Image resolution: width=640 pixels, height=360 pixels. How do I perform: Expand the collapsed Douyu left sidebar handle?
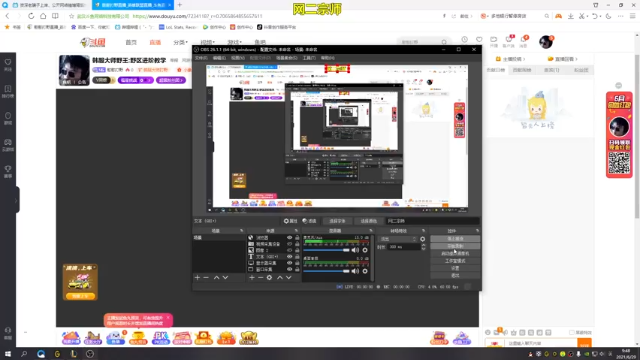[16, 200]
